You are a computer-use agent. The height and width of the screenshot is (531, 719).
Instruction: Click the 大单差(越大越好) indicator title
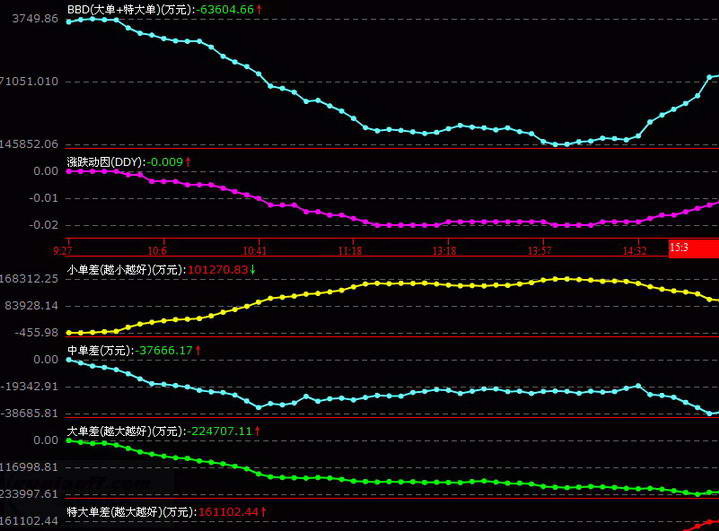[x=125, y=431]
